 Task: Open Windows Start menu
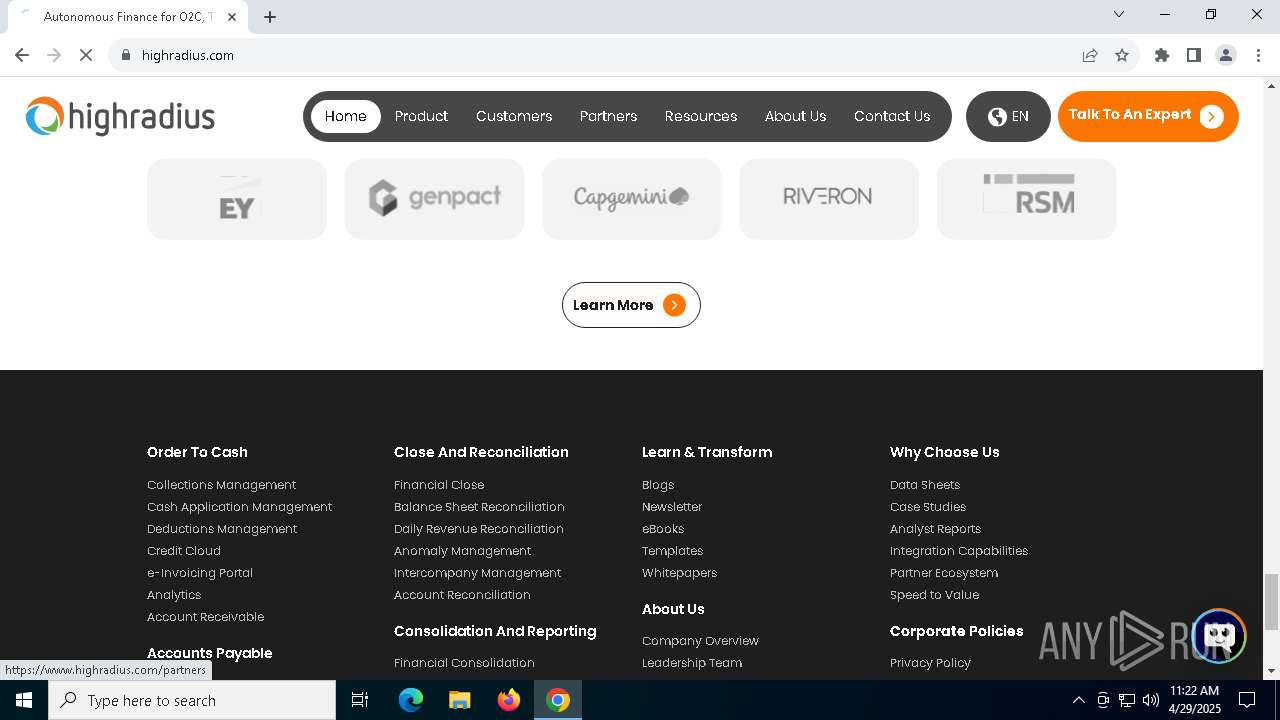[x=24, y=700]
